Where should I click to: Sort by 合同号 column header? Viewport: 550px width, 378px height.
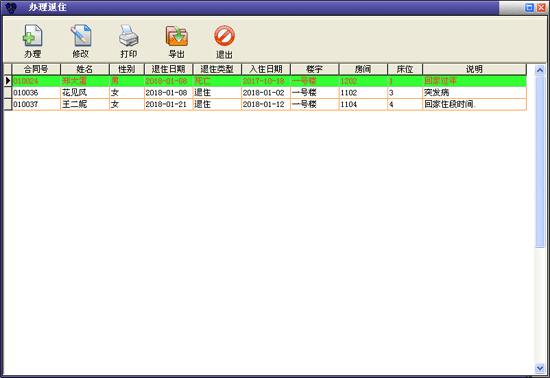click(36, 69)
